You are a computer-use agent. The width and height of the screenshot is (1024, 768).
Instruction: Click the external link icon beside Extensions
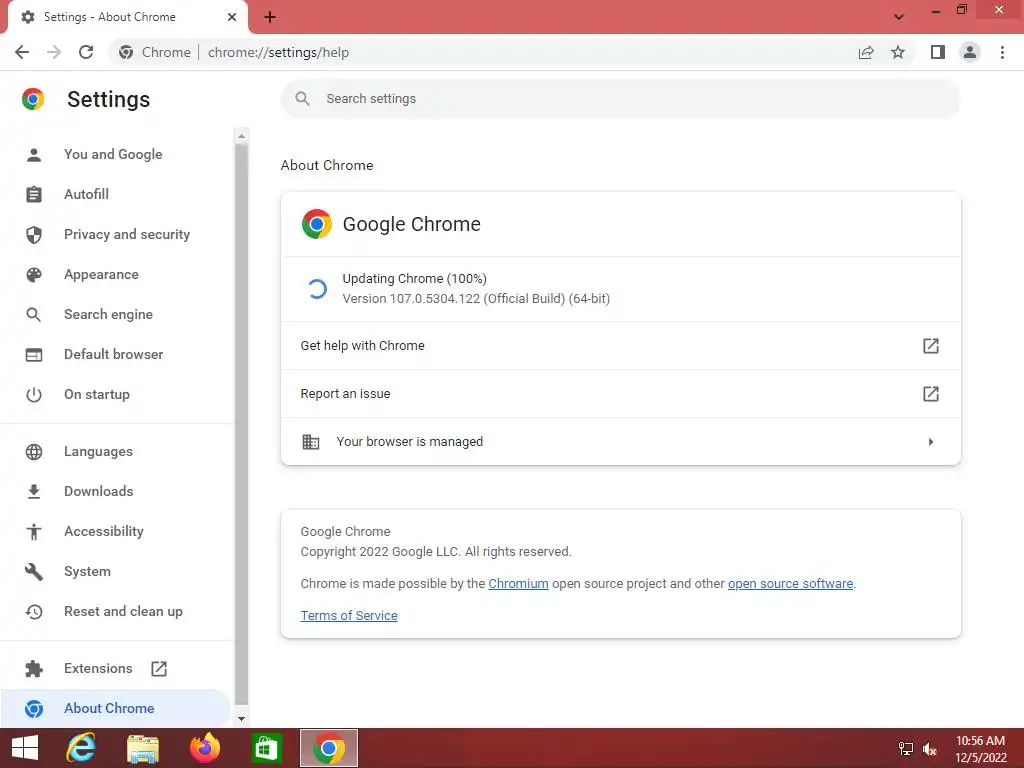[x=159, y=669]
